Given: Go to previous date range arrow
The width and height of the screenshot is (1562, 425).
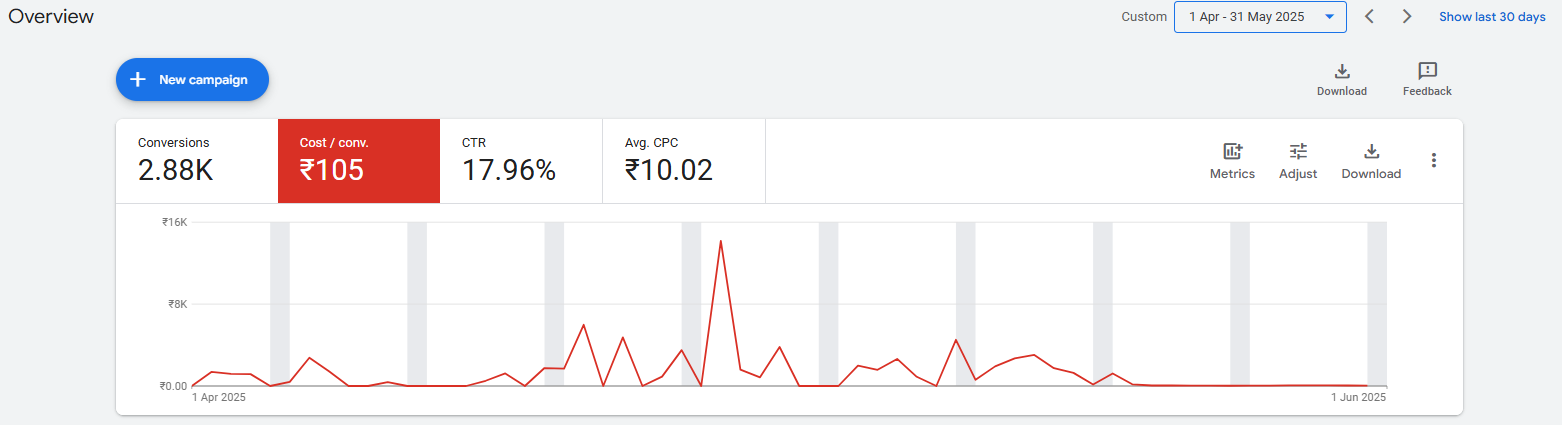Looking at the screenshot, I should coord(1369,17).
